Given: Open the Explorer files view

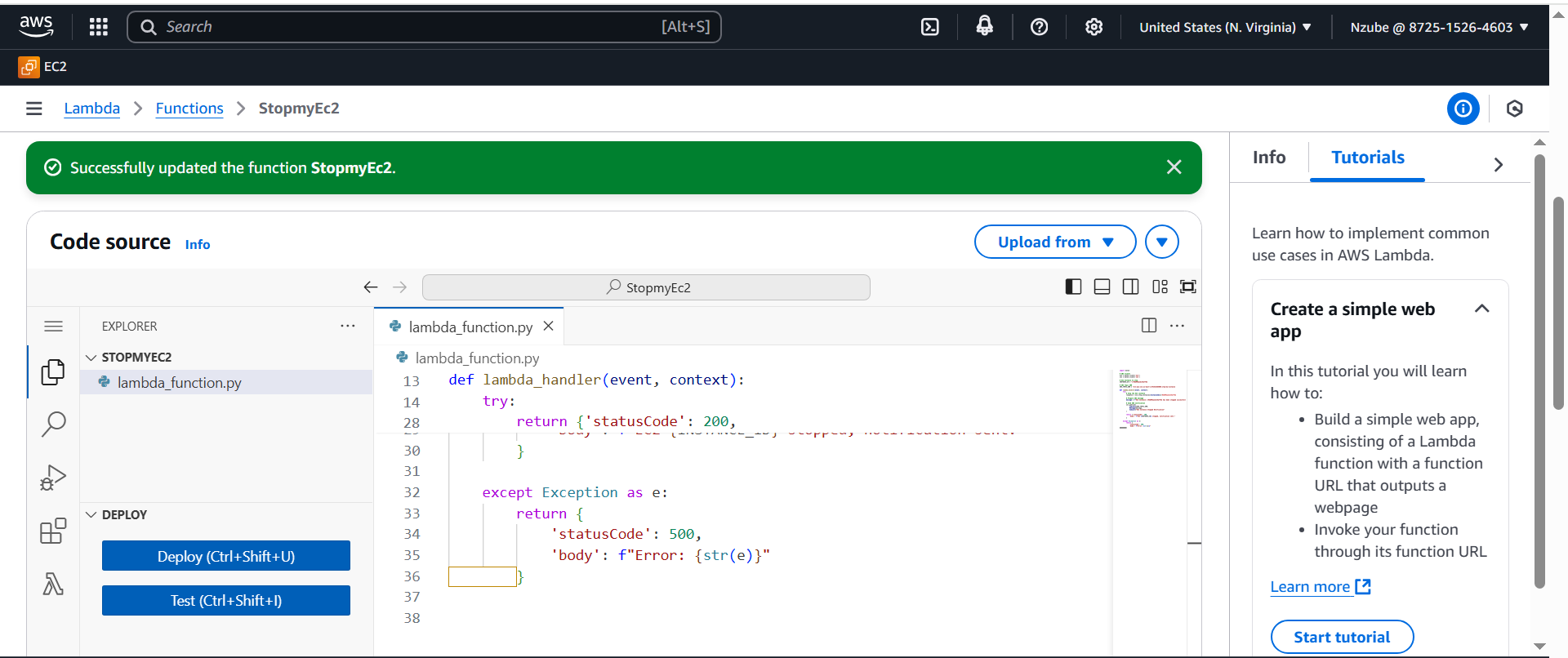Looking at the screenshot, I should tap(53, 372).
